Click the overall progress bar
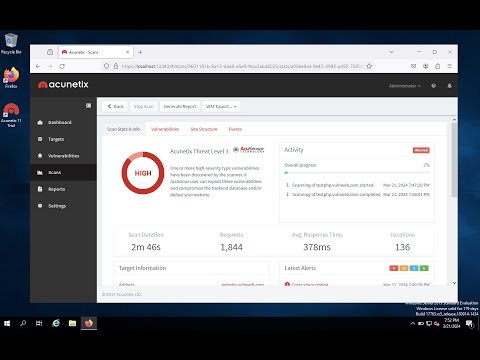The width and height of the screenshot is (480, 360). 357,173
